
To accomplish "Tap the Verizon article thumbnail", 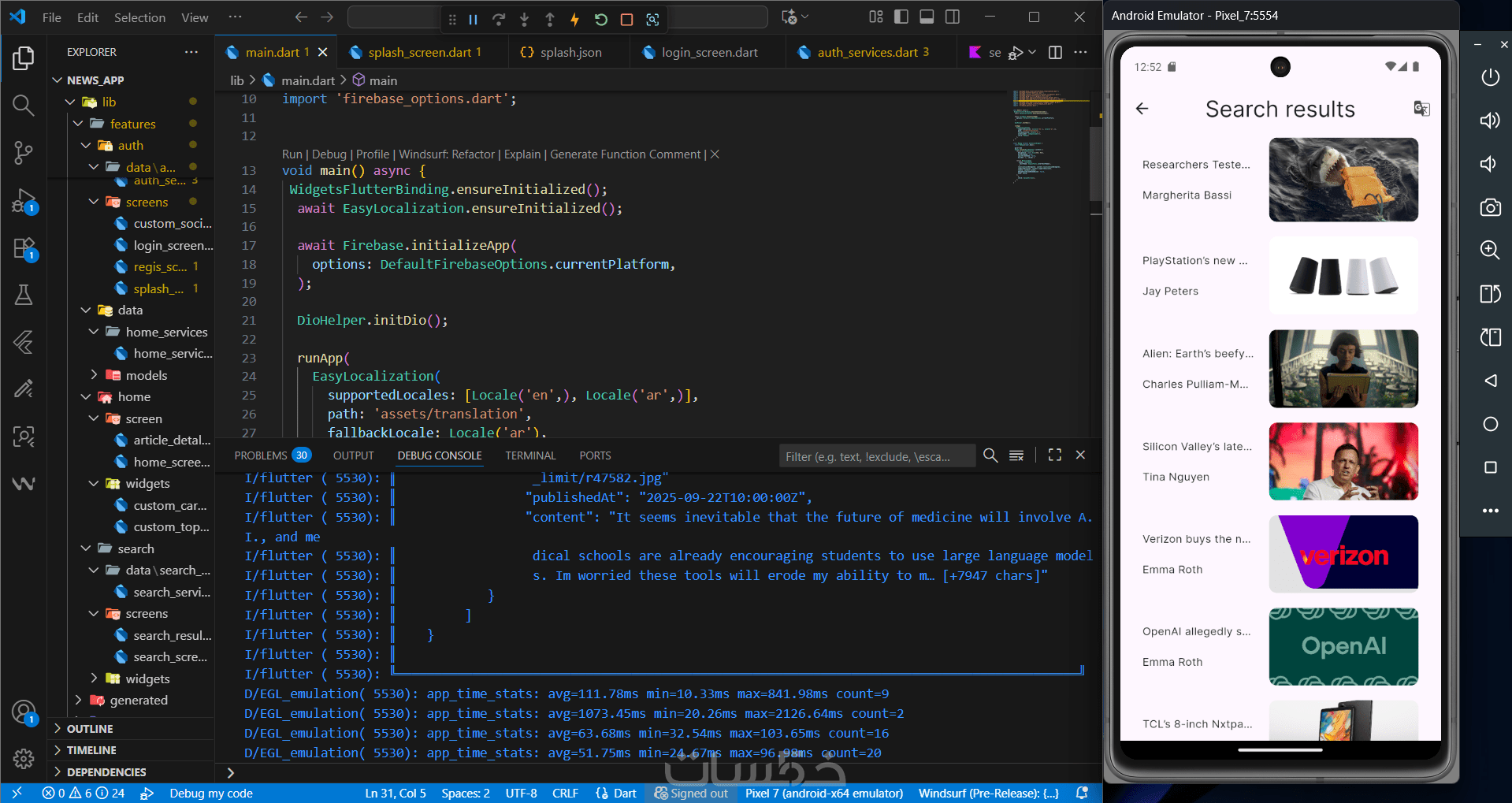I will [1343, 554].
